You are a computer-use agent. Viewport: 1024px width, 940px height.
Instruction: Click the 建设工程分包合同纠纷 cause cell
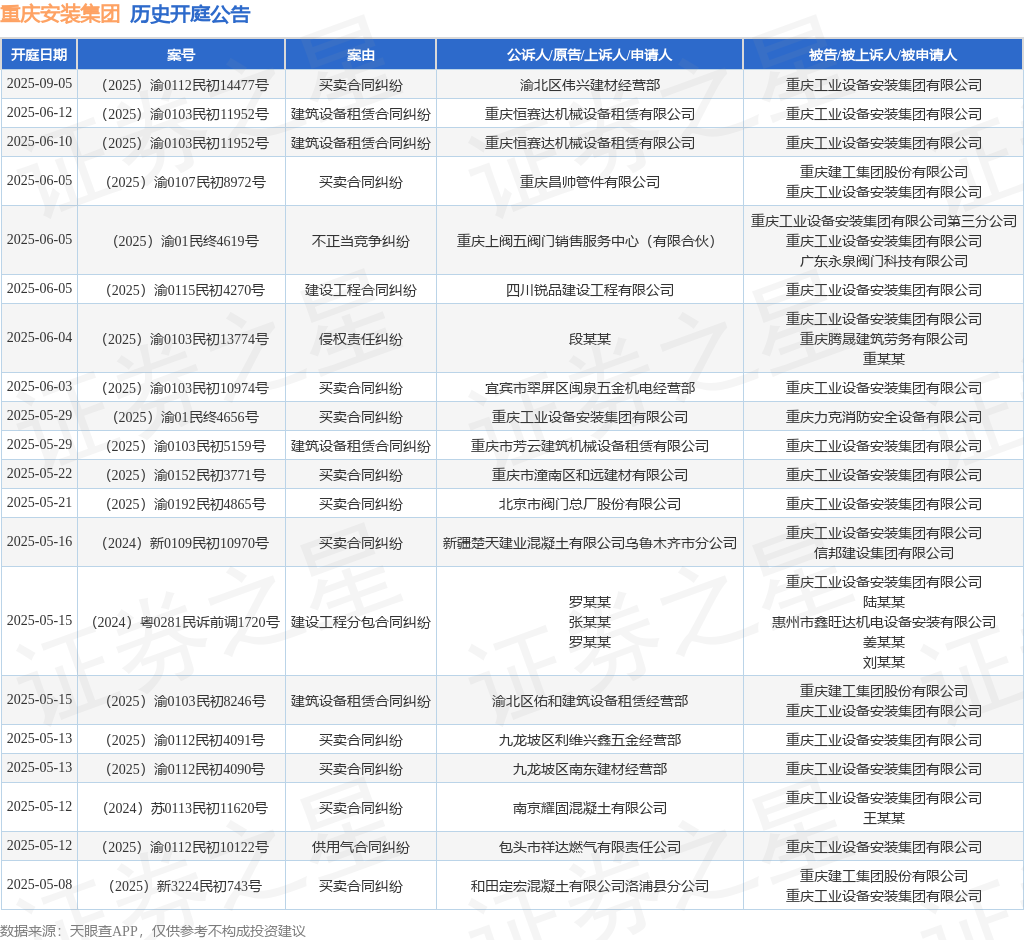pos(360,621)
